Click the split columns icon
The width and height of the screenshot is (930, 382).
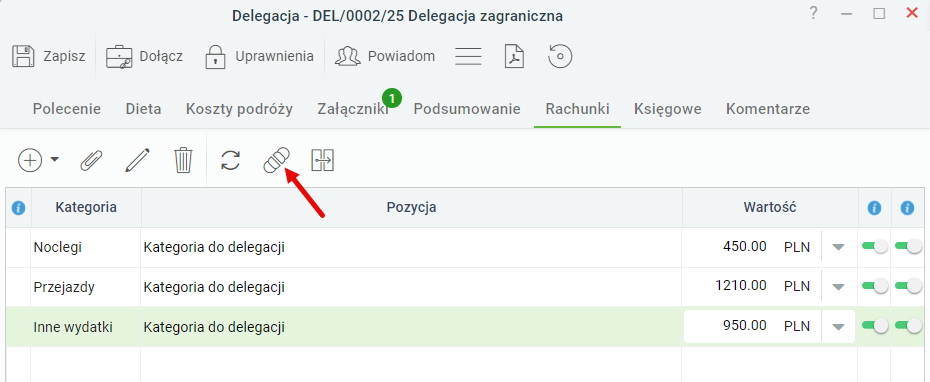click(323, 160)
